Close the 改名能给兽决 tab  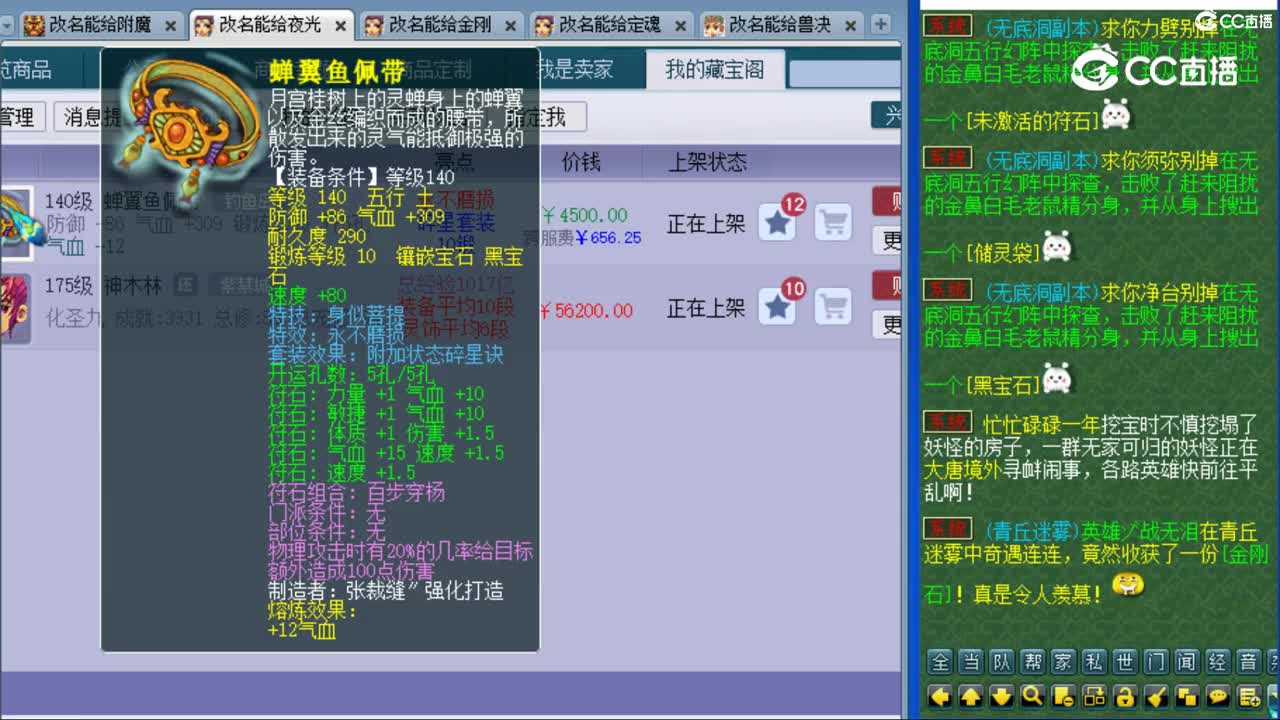[850, 26]
